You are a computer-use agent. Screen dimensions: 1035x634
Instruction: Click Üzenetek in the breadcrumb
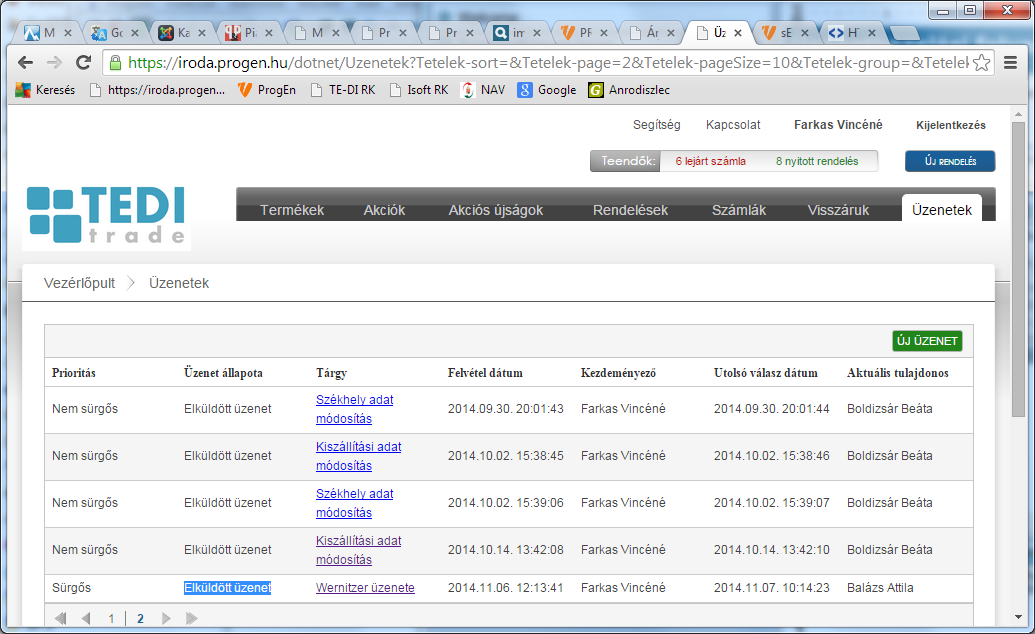pyautogui.click(x=179, y=283)
